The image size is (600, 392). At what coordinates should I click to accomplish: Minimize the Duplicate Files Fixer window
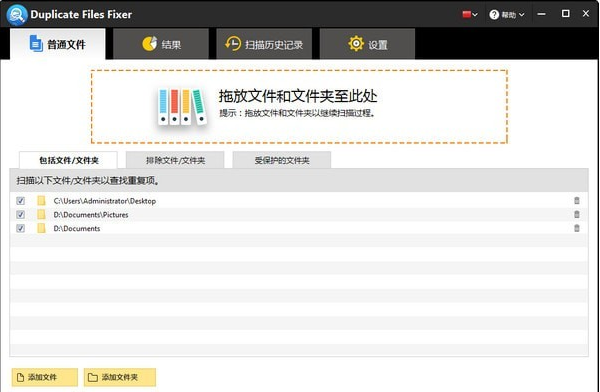541,14
